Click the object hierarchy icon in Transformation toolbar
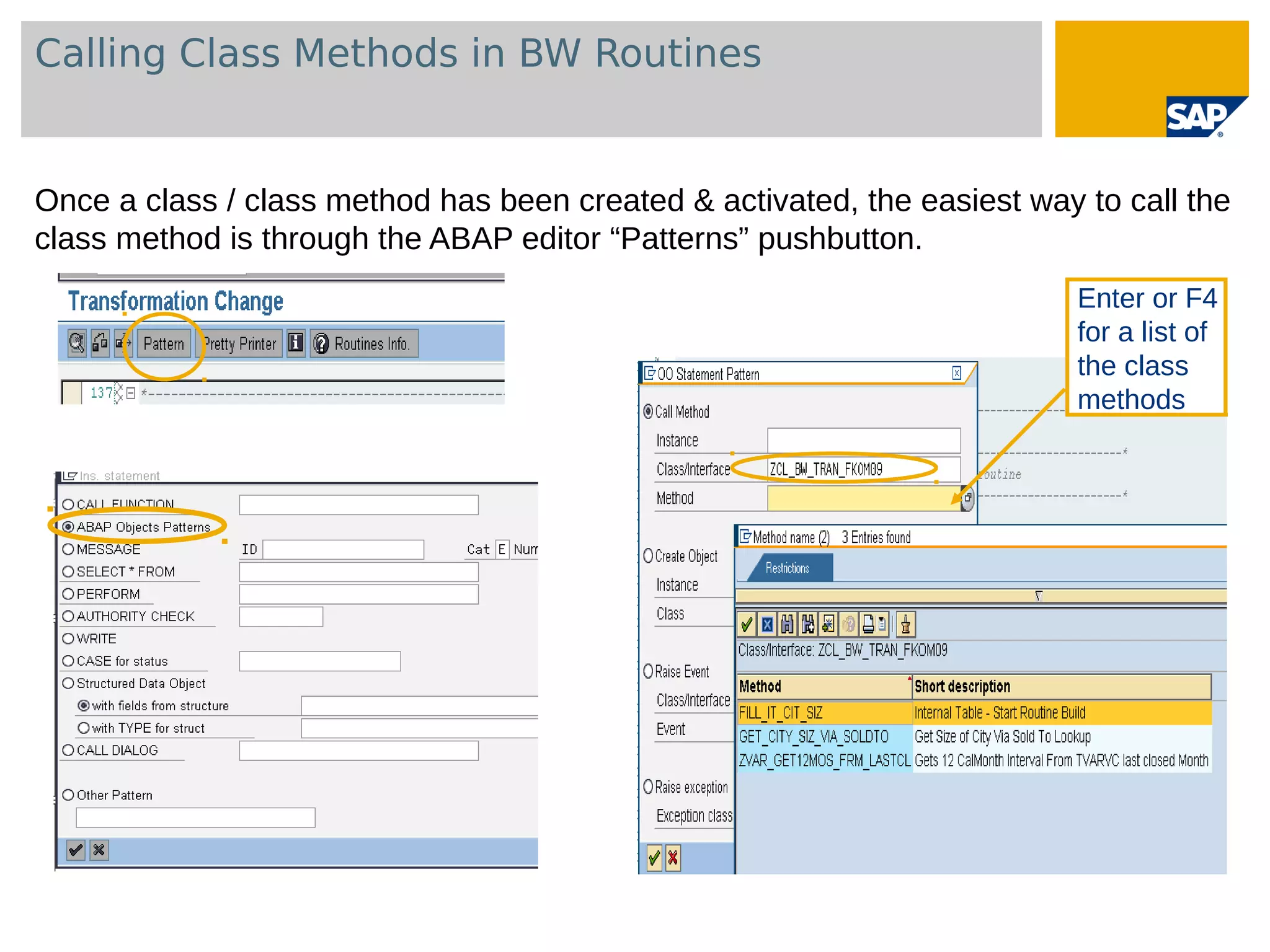This screenshot has height=952, width=1270. (100, 343)
